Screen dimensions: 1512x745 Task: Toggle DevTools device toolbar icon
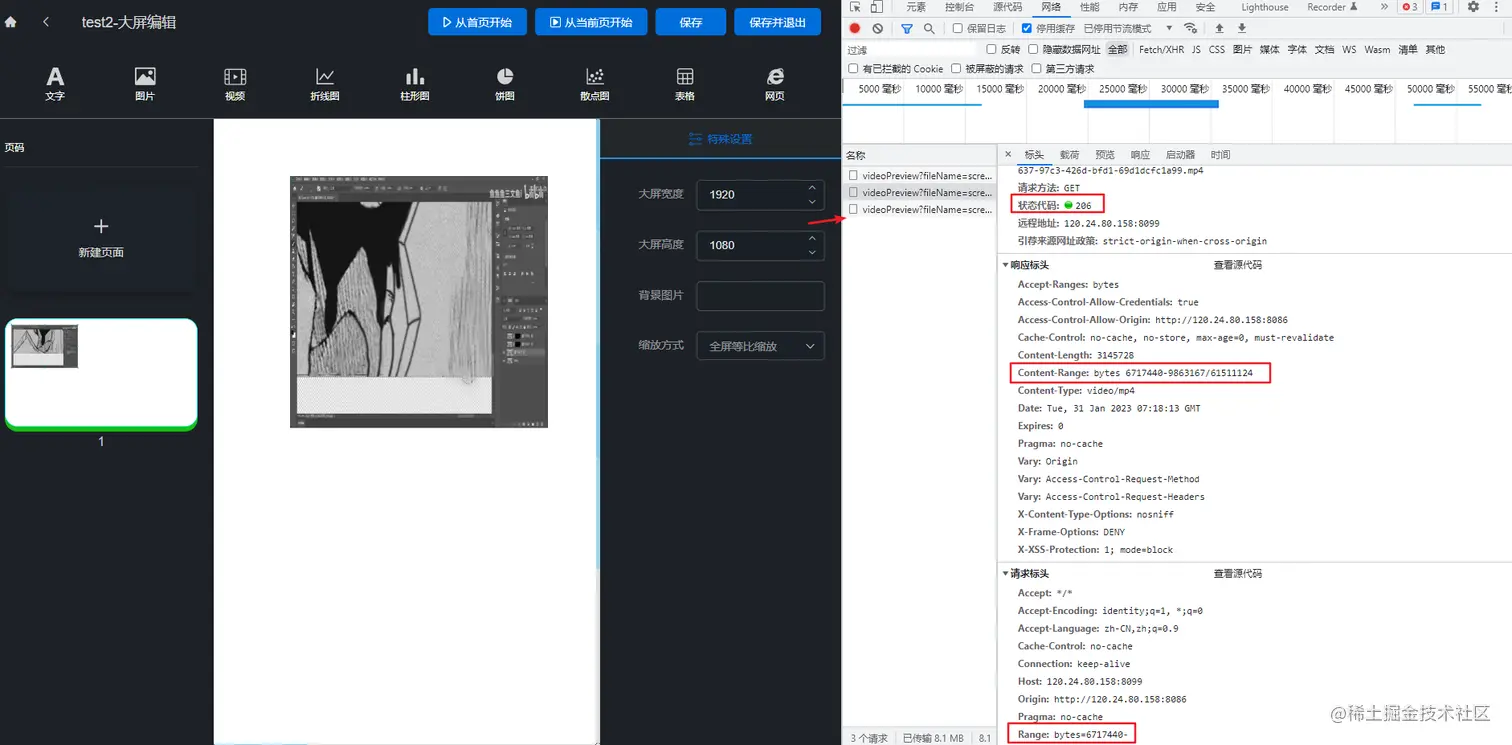tap(877, 7)
